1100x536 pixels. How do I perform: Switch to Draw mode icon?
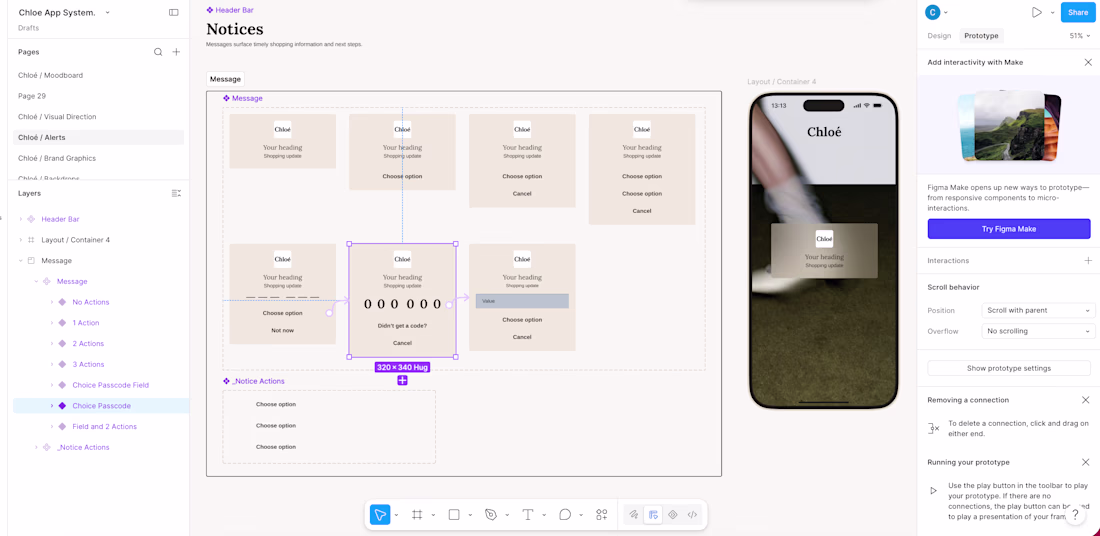(633, 515)
